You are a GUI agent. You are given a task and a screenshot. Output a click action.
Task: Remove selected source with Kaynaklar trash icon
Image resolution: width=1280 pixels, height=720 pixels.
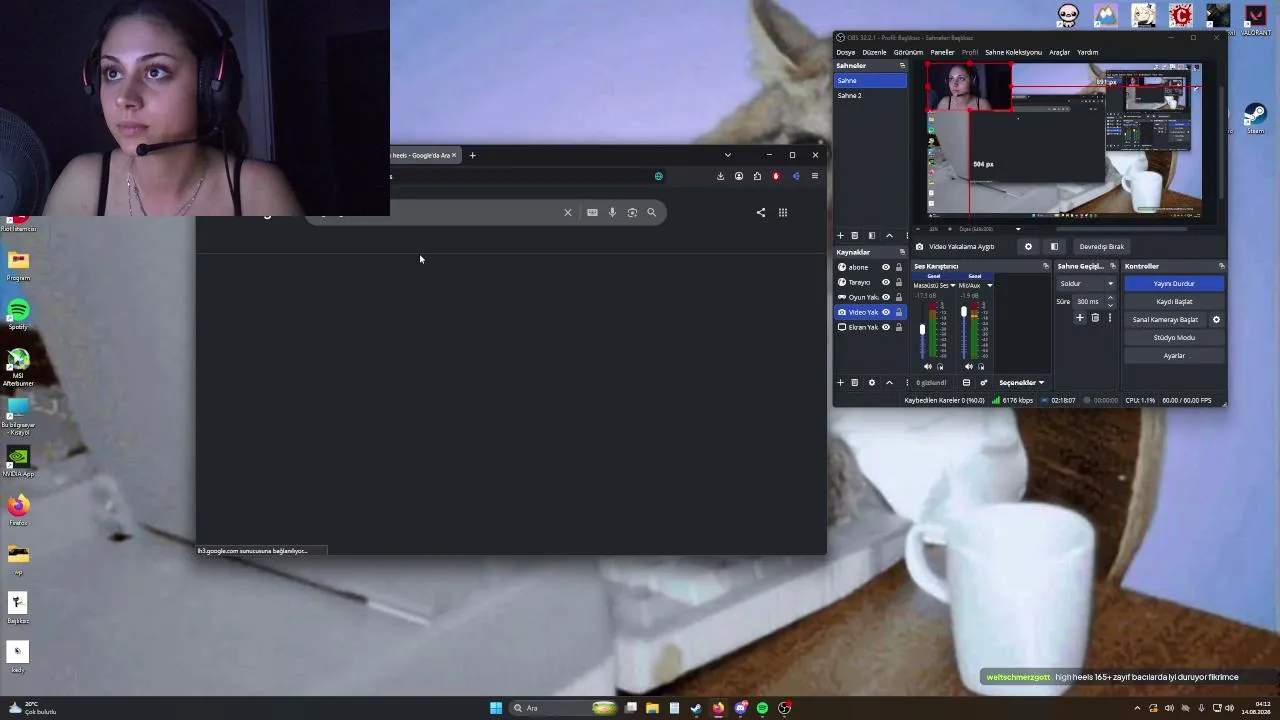pos(855,383)
